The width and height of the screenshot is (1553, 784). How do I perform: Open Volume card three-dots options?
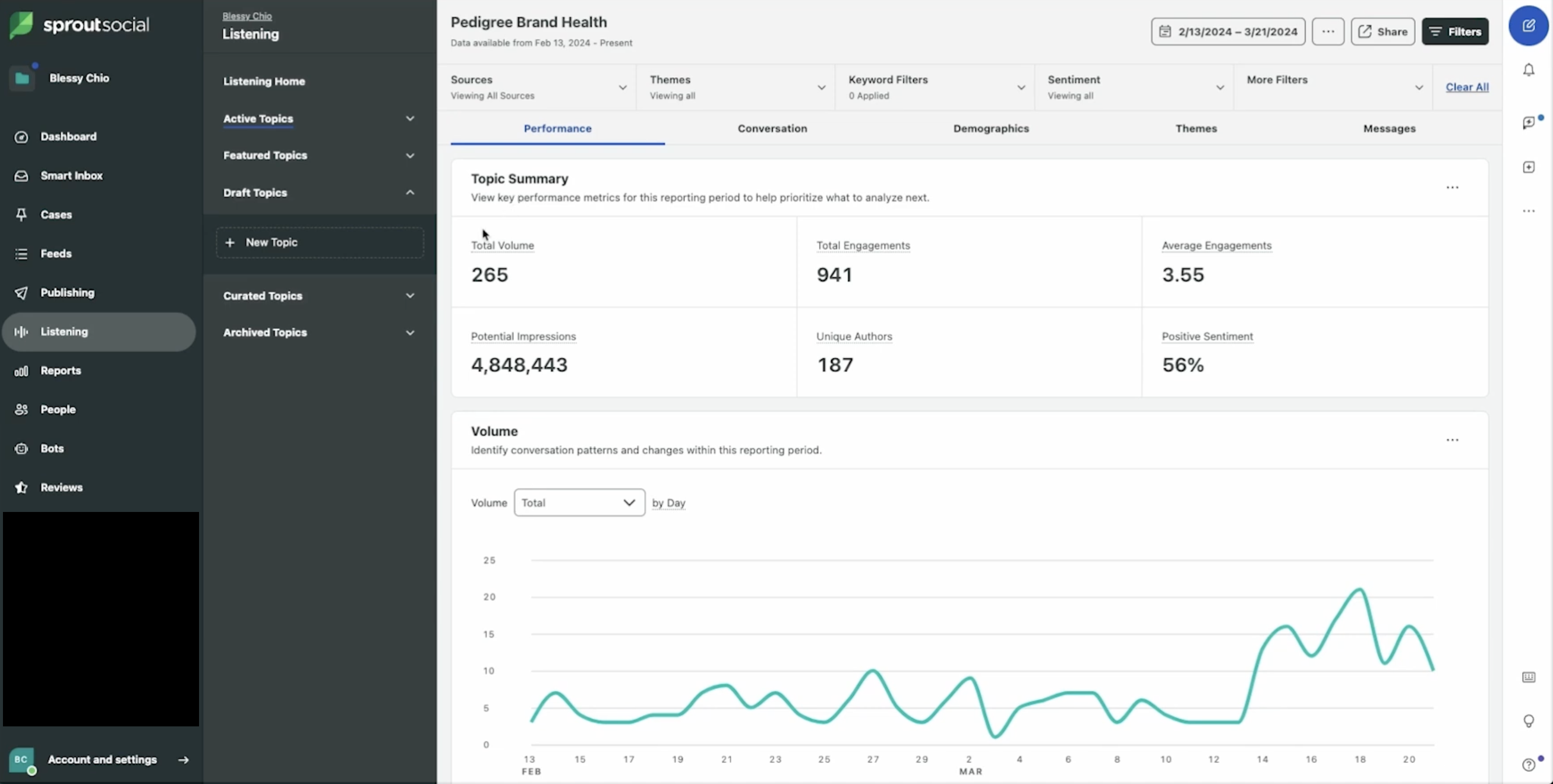tap(1453, 440)
